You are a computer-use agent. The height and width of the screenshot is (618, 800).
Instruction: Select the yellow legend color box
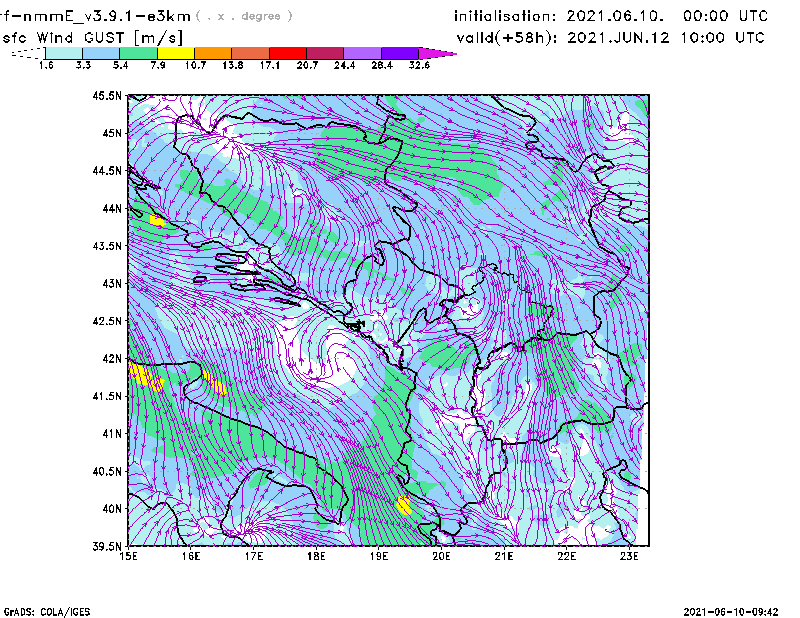[176, 53]
